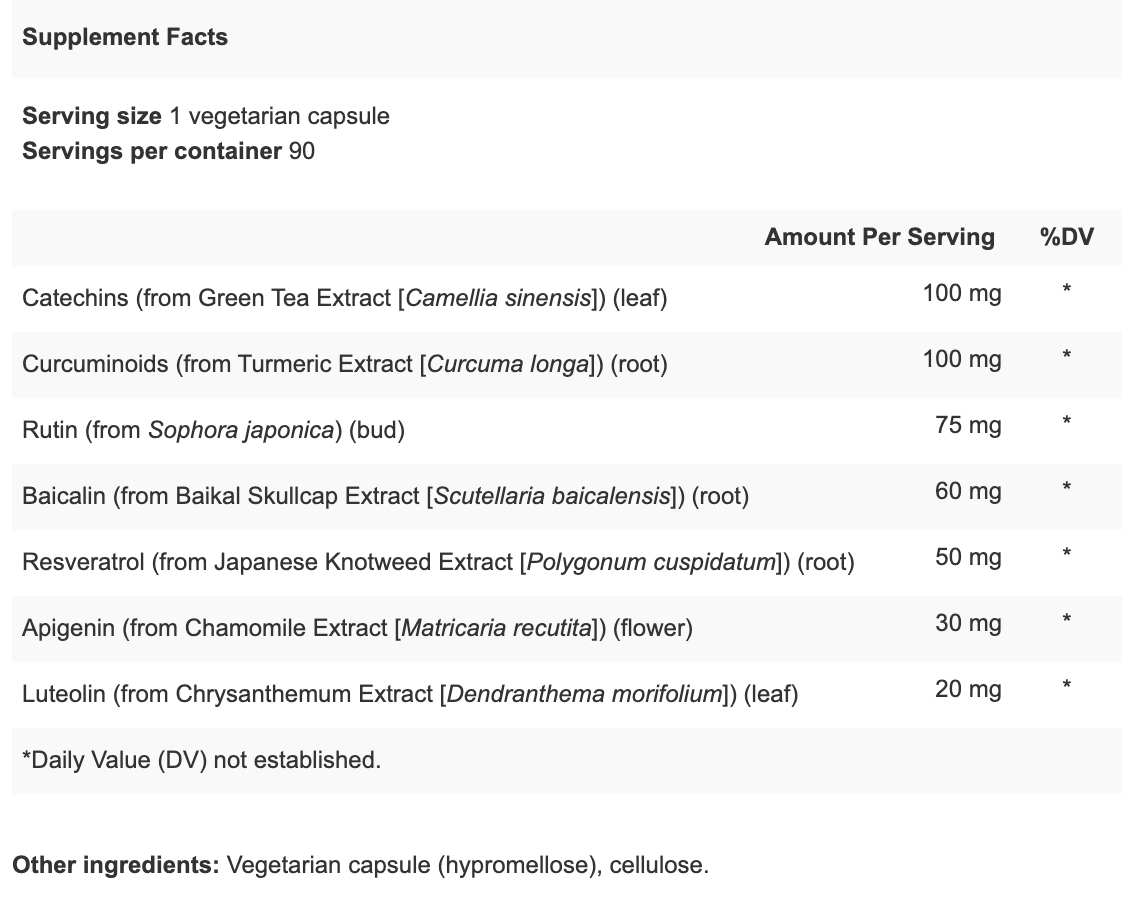The height and width of the screenshot is (904, 1124).
Task: Select the Apigenin Chamomile Extract row
Action: point(567,628)
